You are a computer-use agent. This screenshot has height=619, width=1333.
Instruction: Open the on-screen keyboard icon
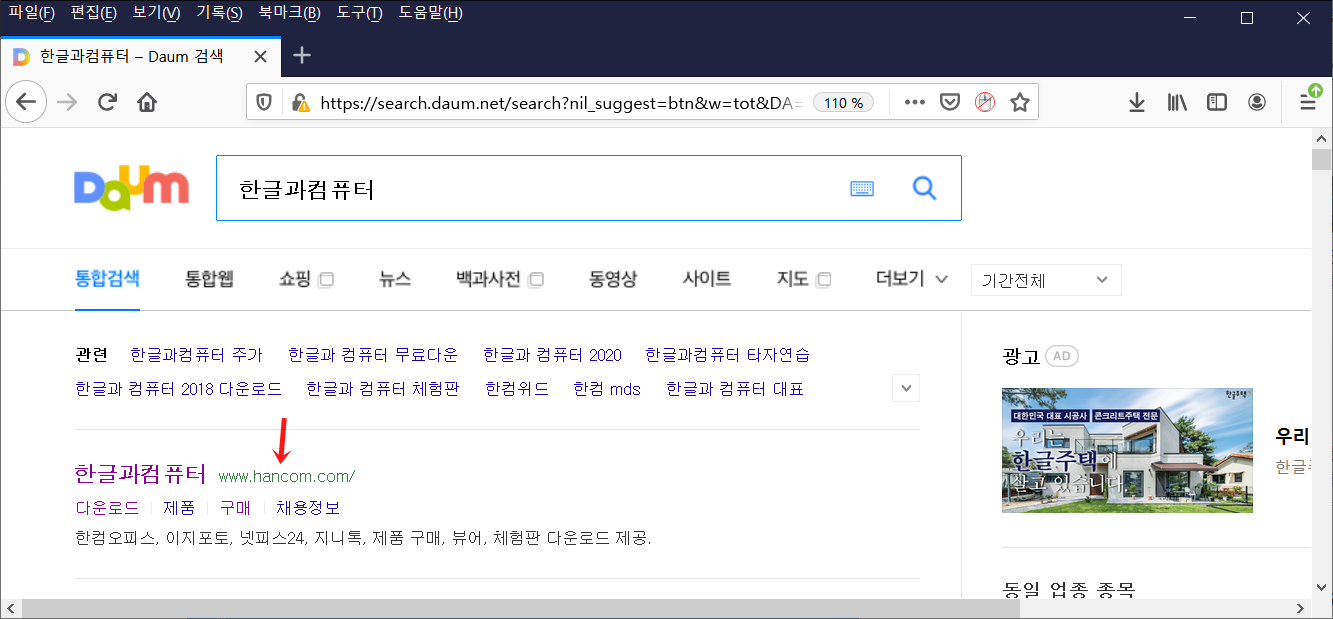pos(862,188)
